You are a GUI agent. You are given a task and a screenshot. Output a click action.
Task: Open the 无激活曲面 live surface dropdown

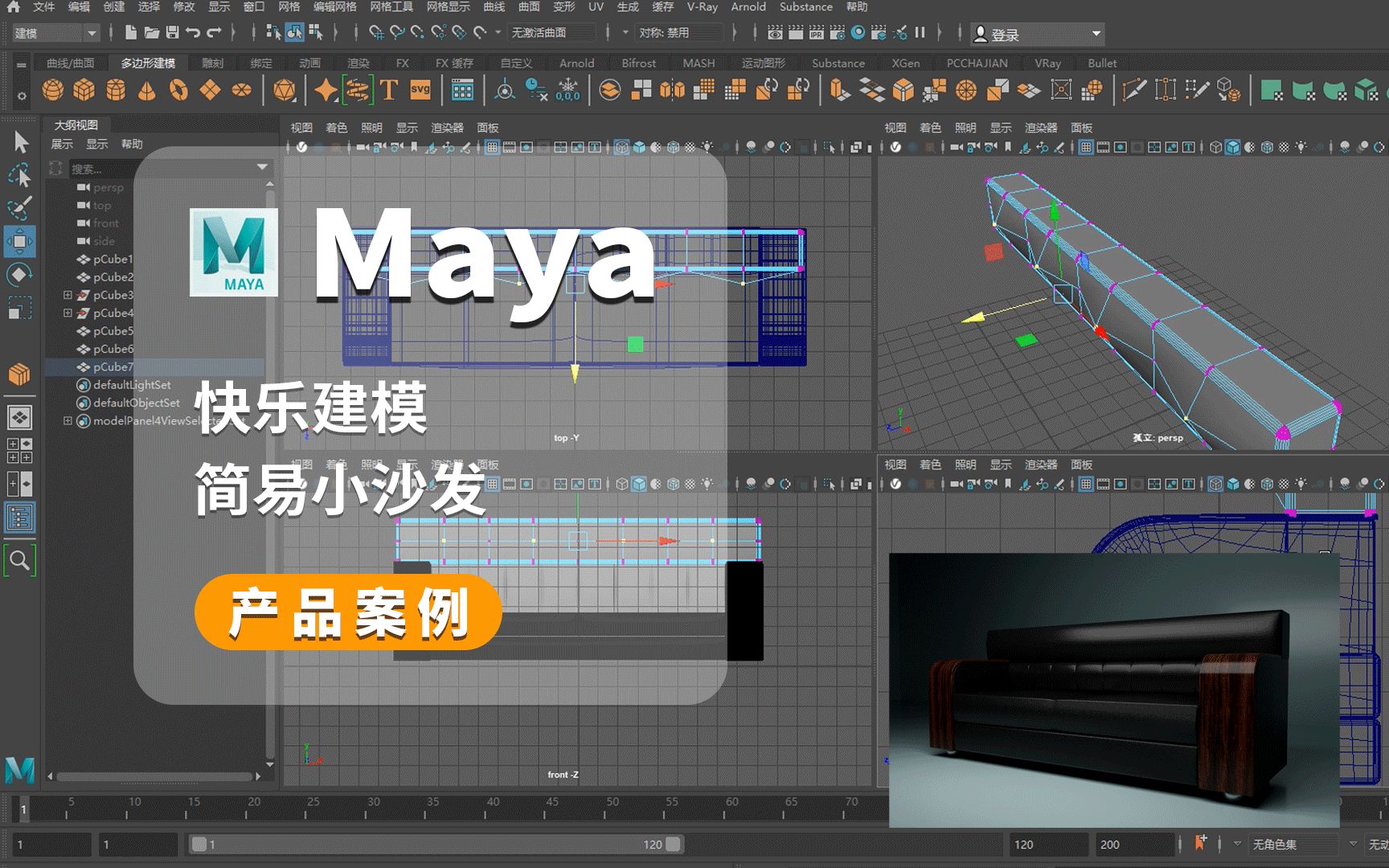point(553,33)
